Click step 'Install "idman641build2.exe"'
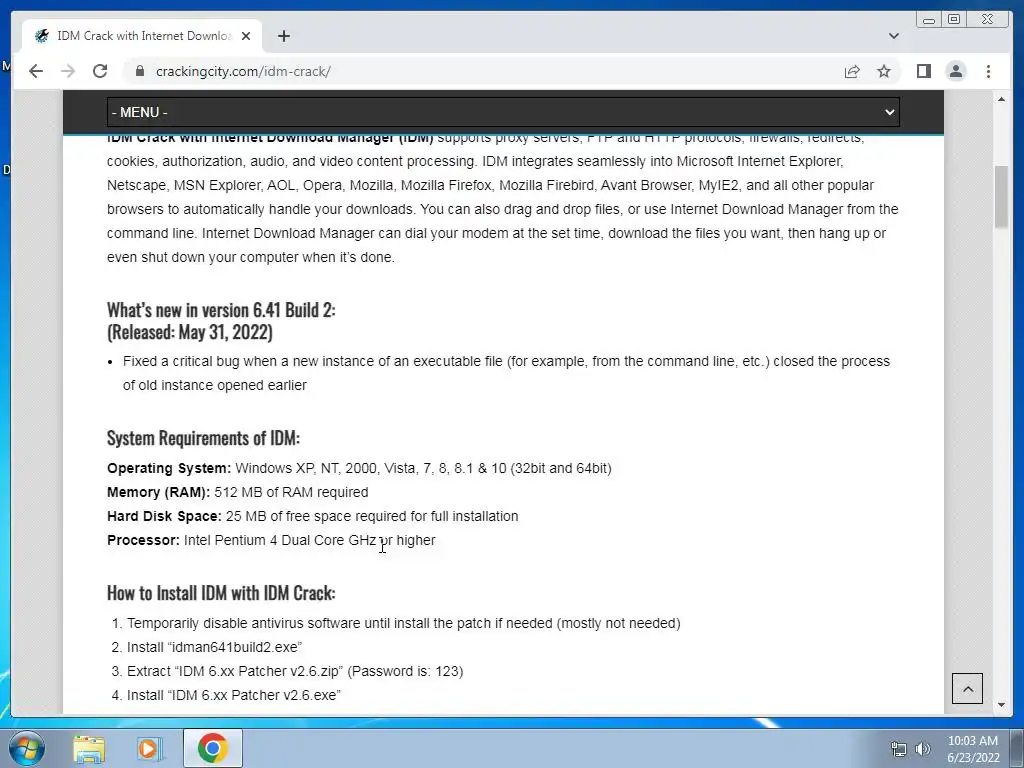The width and height of the screenshot is (1024, 768). pos(214,647)
